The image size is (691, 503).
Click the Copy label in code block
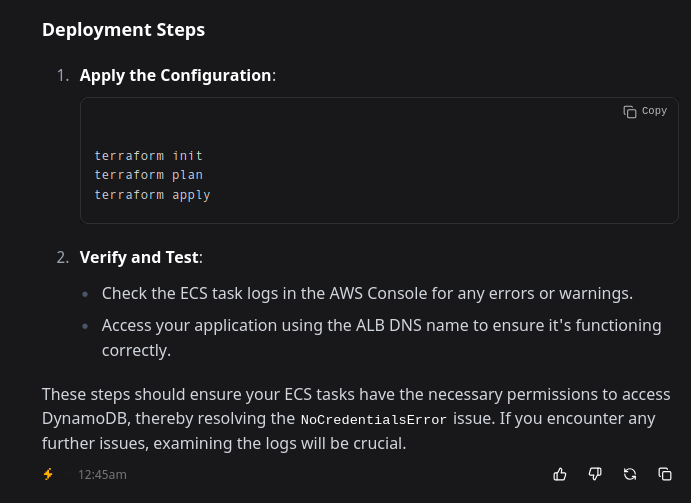click(x=654, y=111)
